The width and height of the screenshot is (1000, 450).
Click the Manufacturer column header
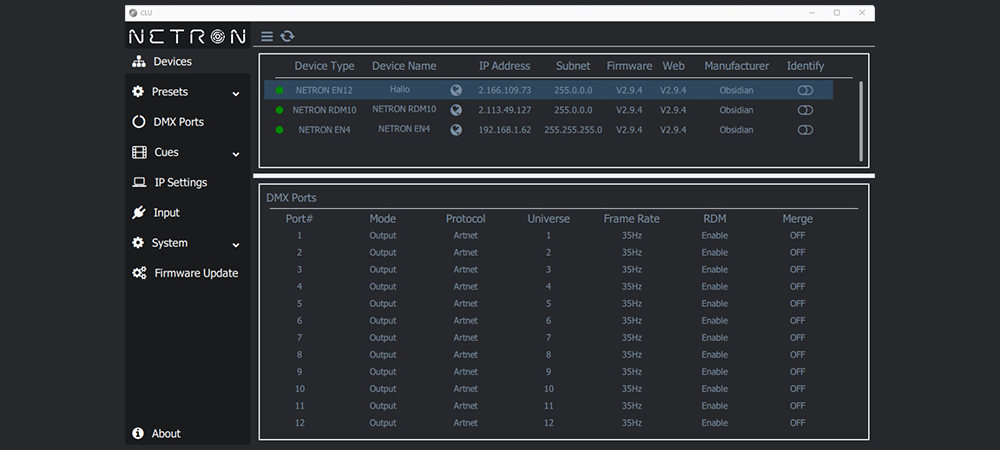pyautogui.click(x=737, y=66)
